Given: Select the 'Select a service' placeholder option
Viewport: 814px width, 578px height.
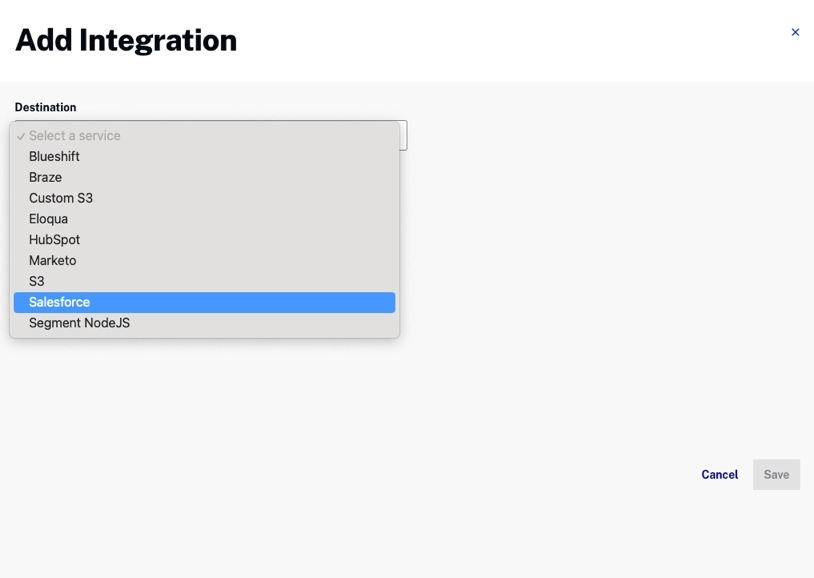Looking at the screenshot, I should (x=75, y=136).
